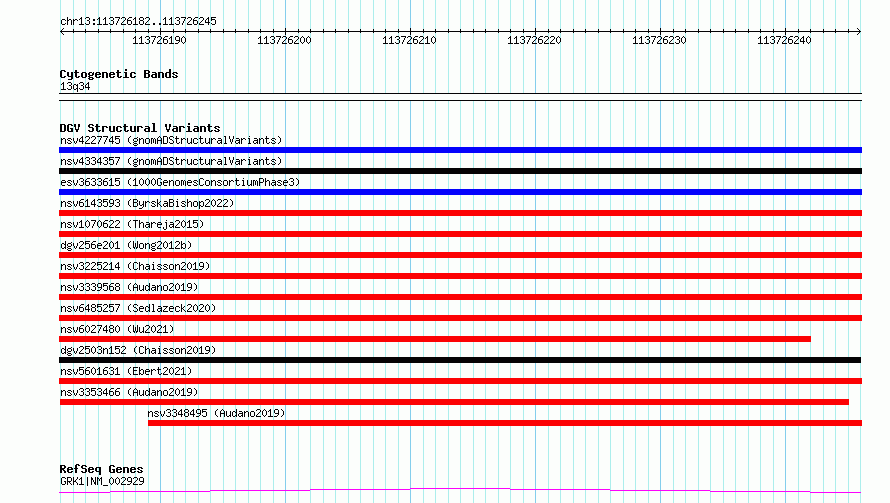Select variant label nsv1070622 (Thareja2015)
This screenshot has width=890, height=503.
tap(132, 224)
